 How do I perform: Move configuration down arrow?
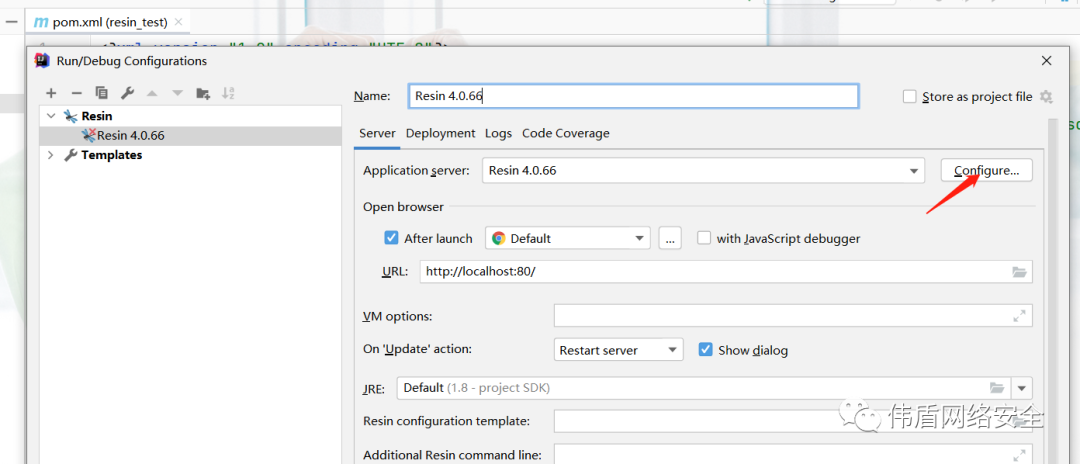[x=178, y=93]
